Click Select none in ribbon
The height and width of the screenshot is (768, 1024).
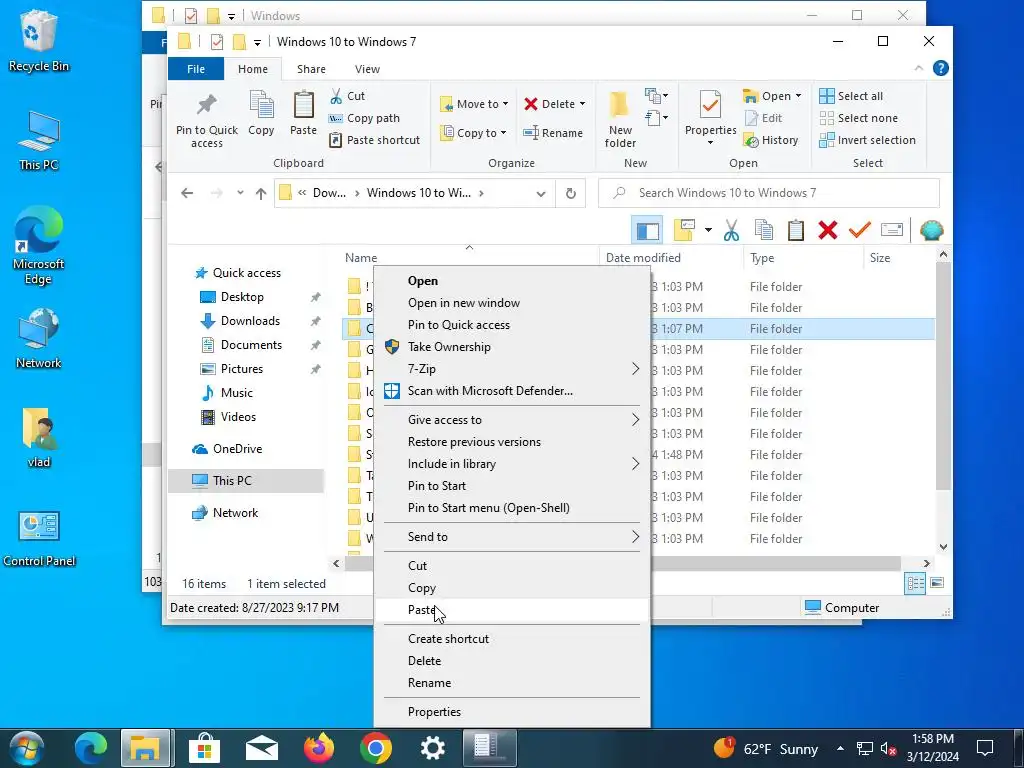859,118
